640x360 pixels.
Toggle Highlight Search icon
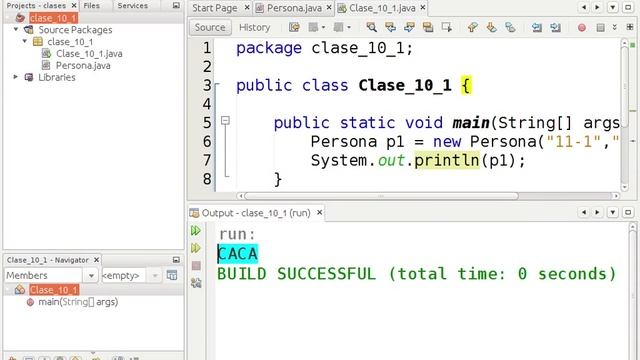[428, 27]
